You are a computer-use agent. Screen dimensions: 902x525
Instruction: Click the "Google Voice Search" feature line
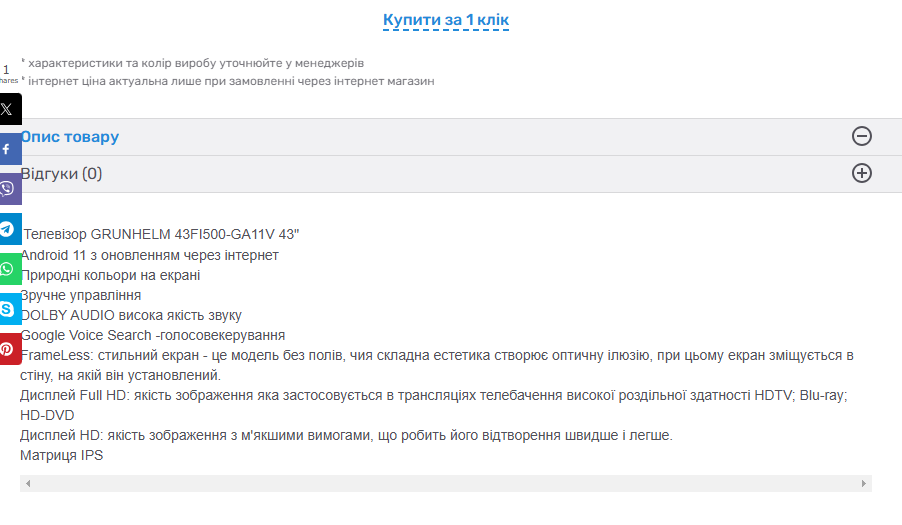(153, 335)
